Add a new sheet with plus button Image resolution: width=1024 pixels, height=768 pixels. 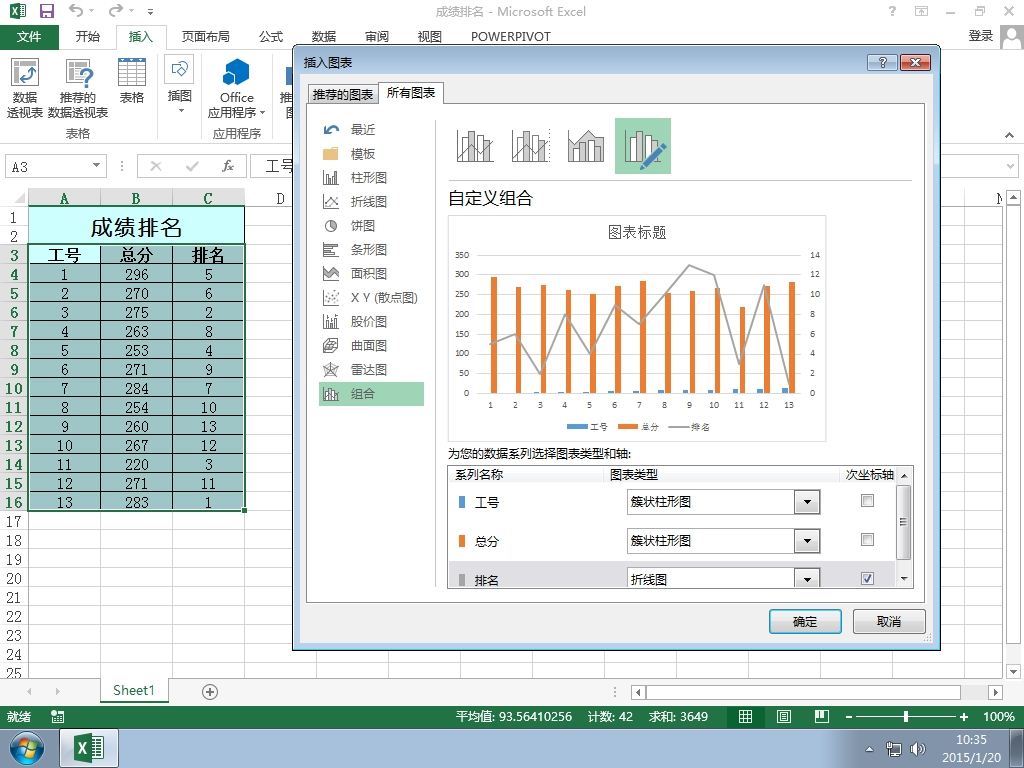pyautogui.click(x=210, y=692)
